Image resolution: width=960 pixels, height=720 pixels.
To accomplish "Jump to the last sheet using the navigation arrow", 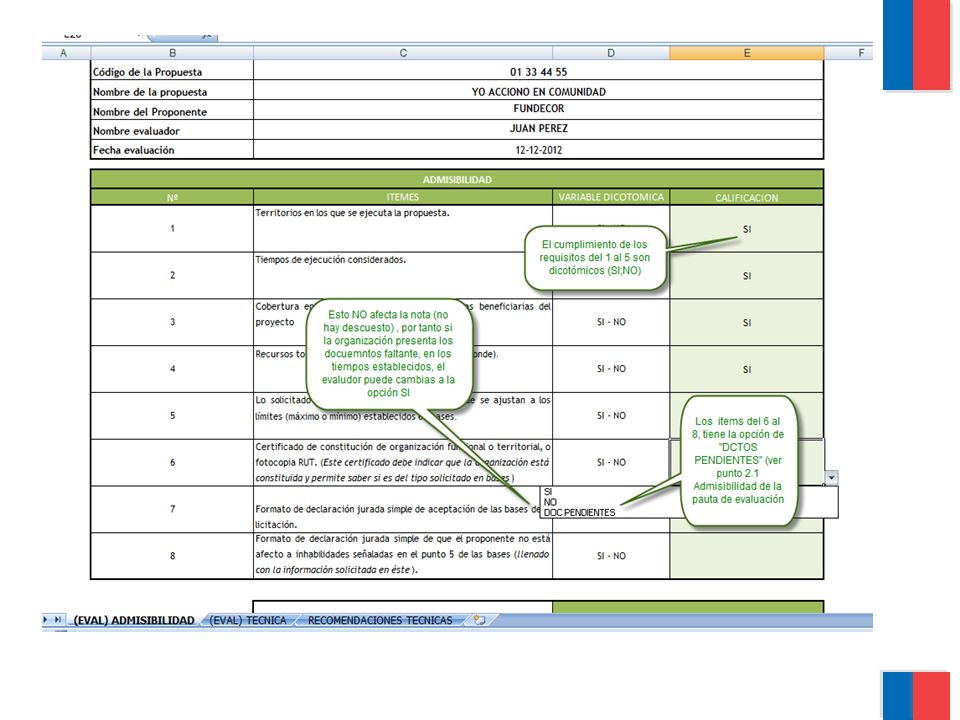I will pos(58,620).
